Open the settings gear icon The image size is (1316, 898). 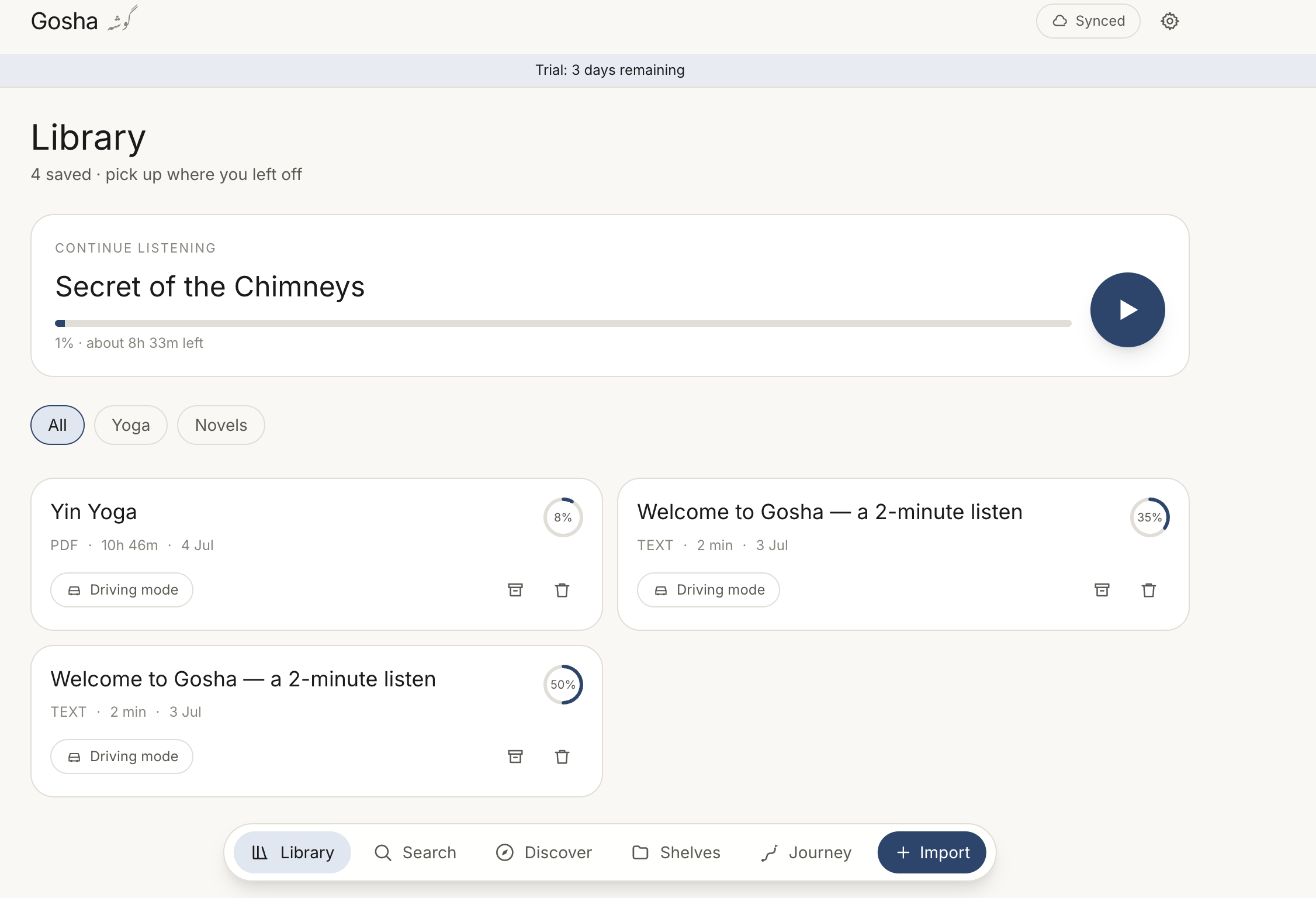[x=1169, y=21]
